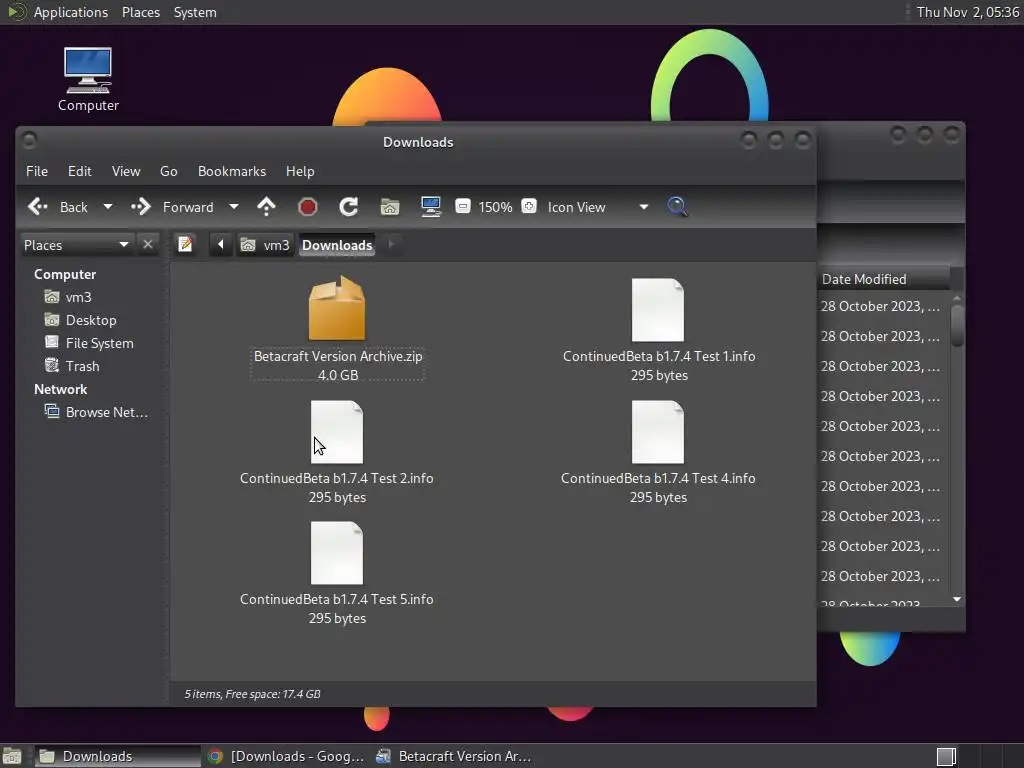
Task: Open the File menu
Action: tap(37, 171)
